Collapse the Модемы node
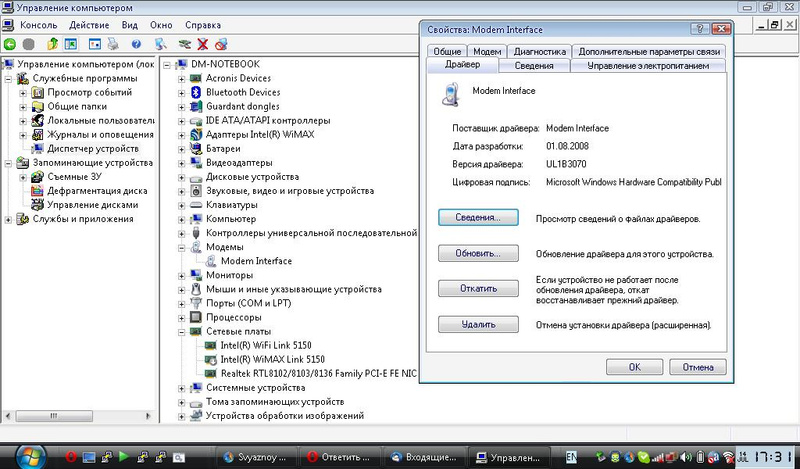Viewport: 800px width, 469px height. coord(181,248)
